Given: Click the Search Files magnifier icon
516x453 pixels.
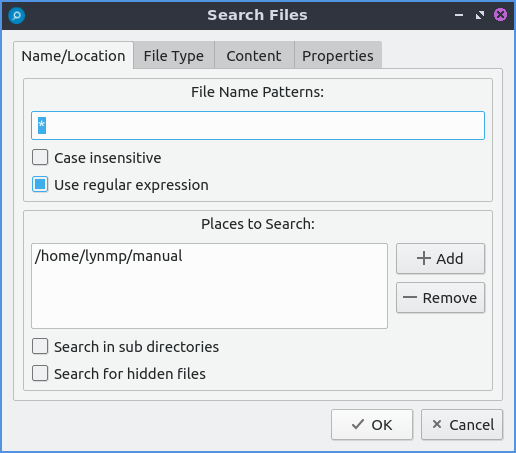Looking at the screenshot, I should click(x=16, y=15).
